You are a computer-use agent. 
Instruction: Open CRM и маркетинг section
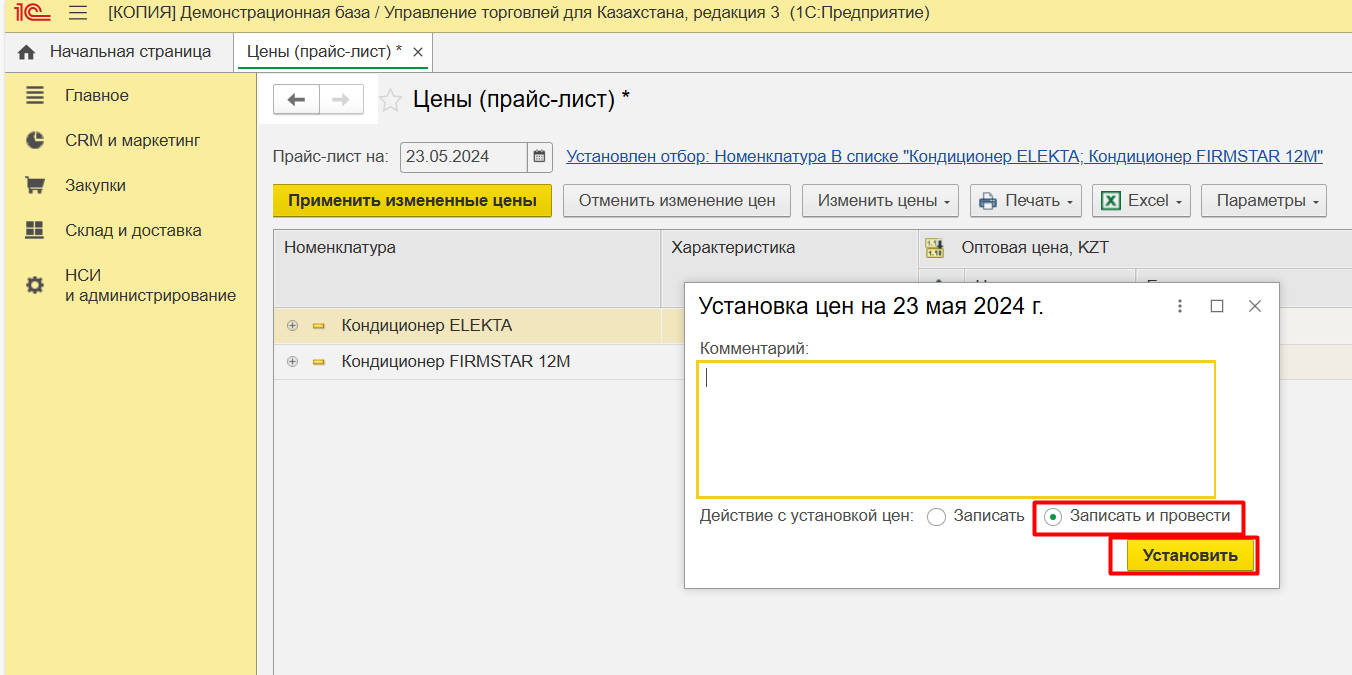pyautogui.click(x=132, y=141)
